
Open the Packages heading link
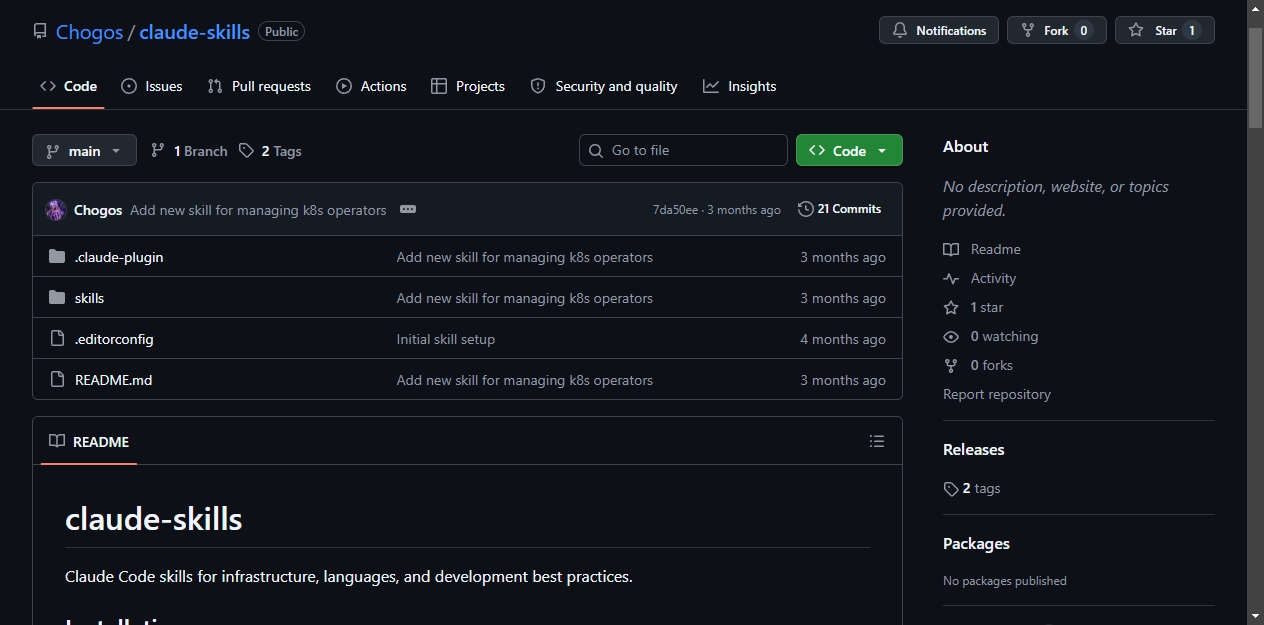click(x=976, y=543)
